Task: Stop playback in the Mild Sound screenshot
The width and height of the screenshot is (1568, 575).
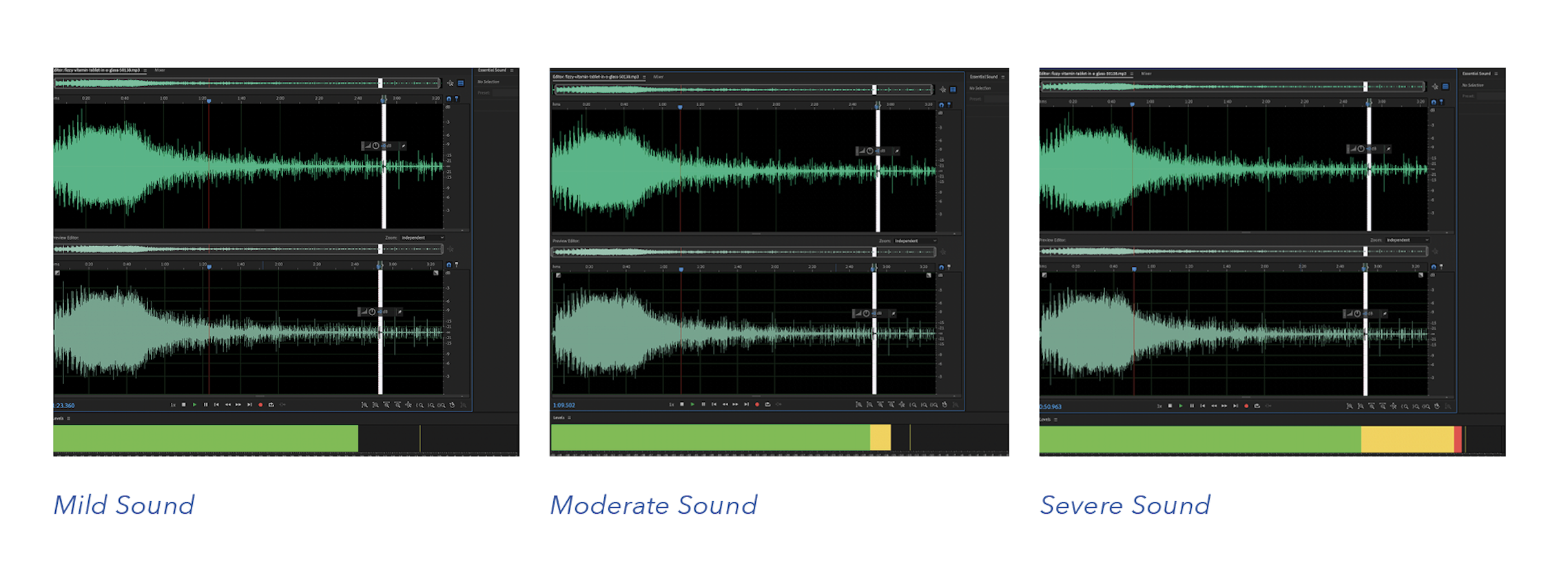Action: click(183, 405)
